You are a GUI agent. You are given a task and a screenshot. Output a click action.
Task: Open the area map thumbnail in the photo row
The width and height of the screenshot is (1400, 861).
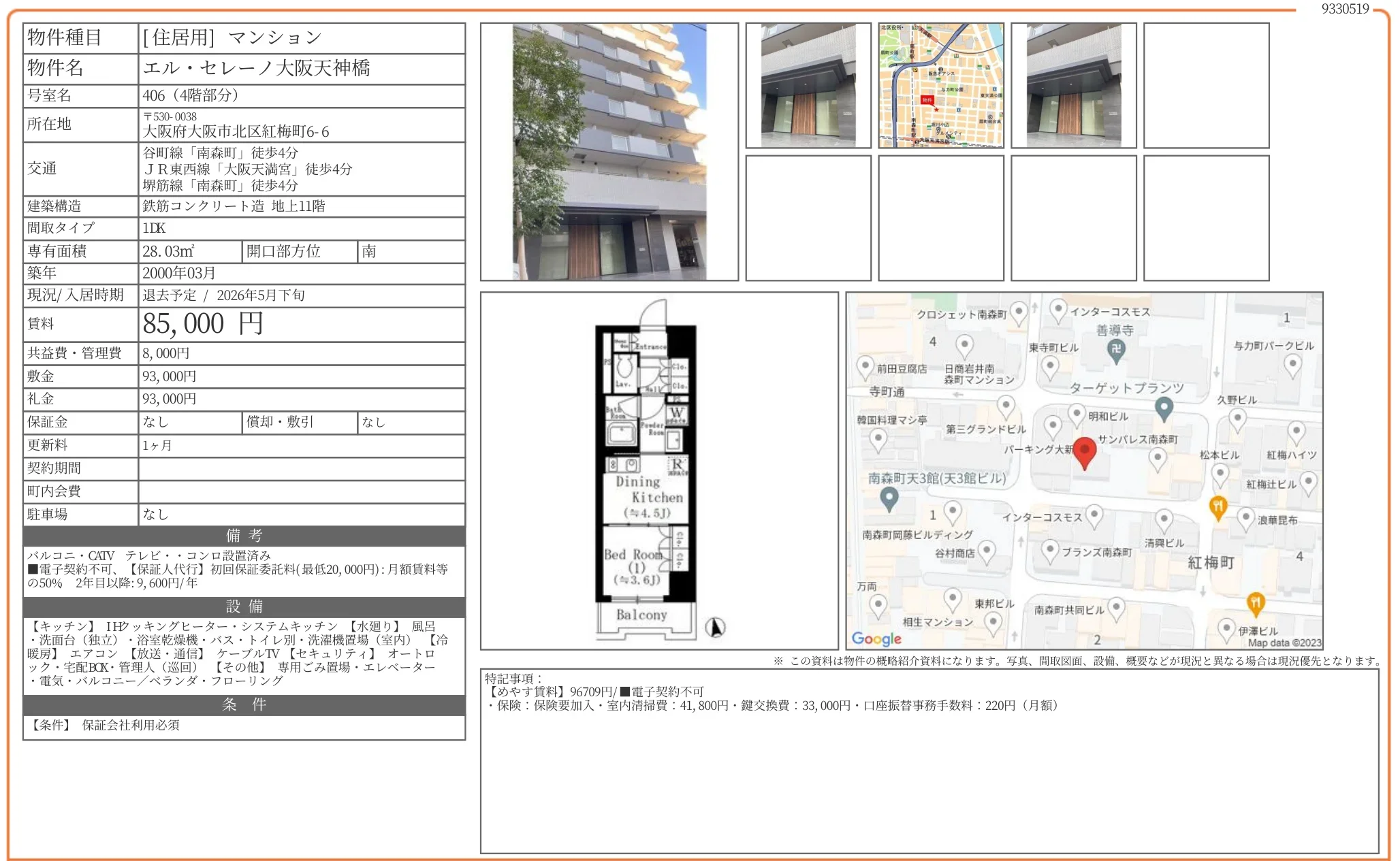click(x=940, y=85)
